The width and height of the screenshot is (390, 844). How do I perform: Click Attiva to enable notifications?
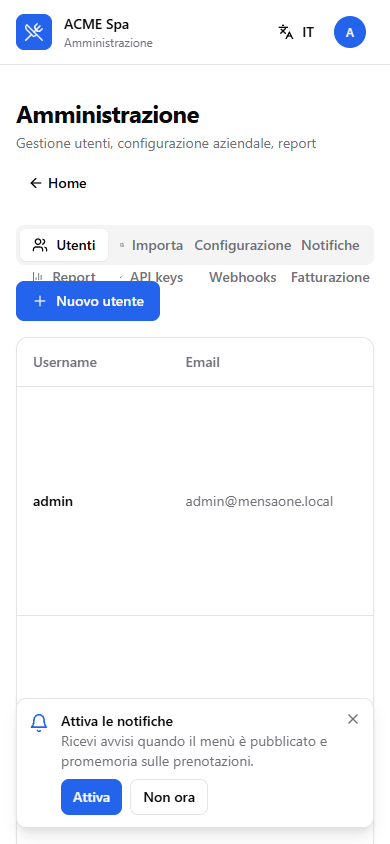tap(91, 797)
